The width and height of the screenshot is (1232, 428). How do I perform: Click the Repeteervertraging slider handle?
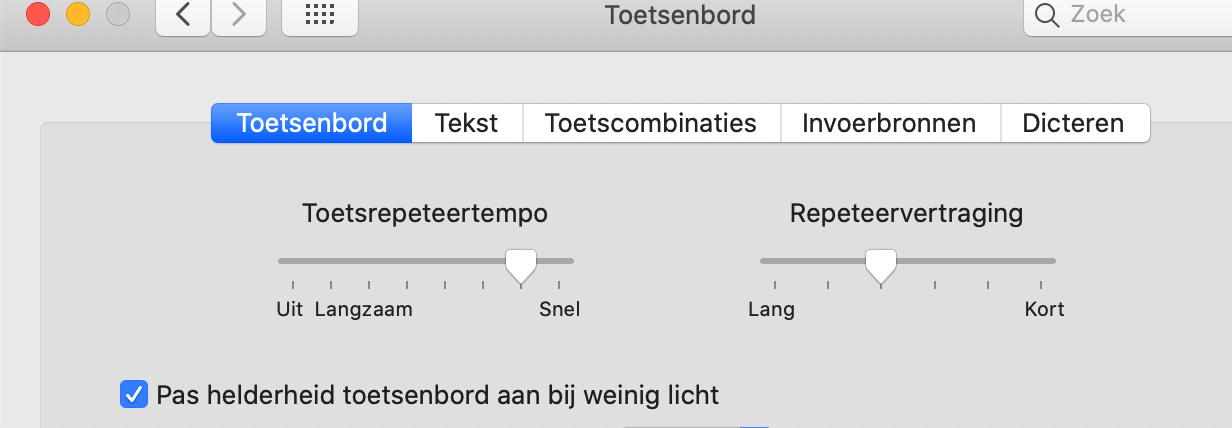pyautogui.click(x=880, y=264)
